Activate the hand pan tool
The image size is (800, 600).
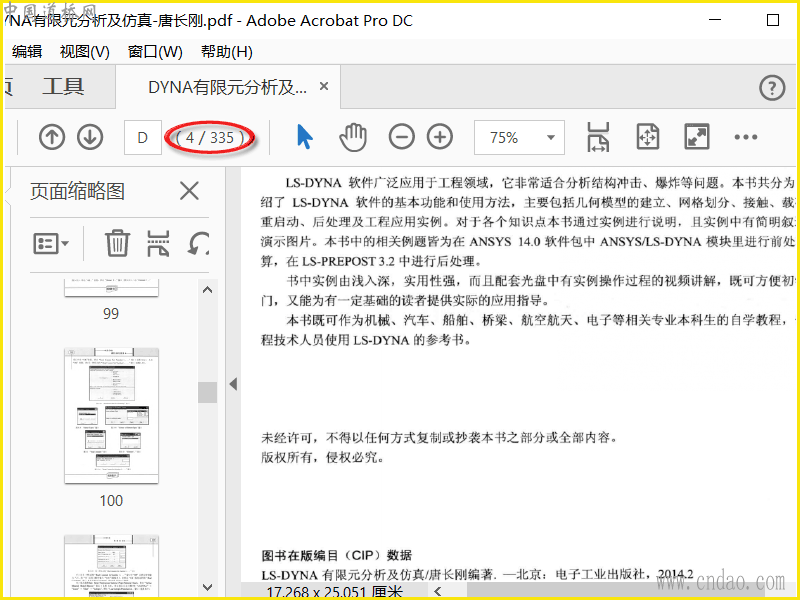tap(353, 137)
